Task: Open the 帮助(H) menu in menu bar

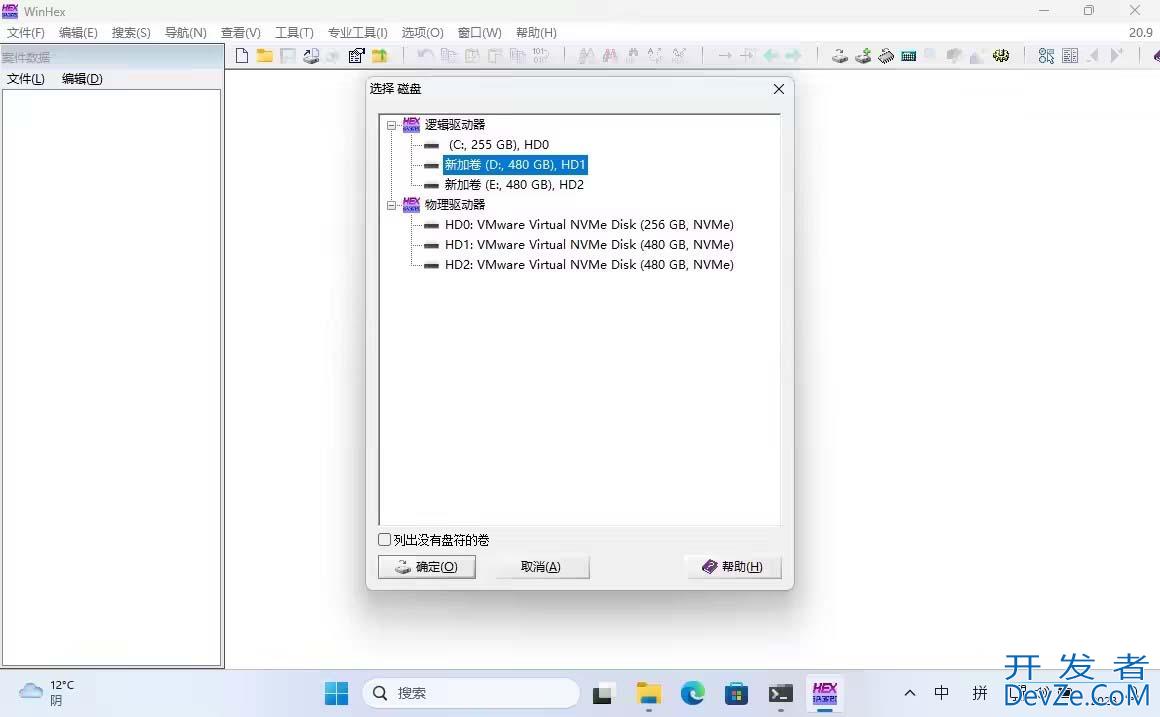Action: click(x=536, y=33)
